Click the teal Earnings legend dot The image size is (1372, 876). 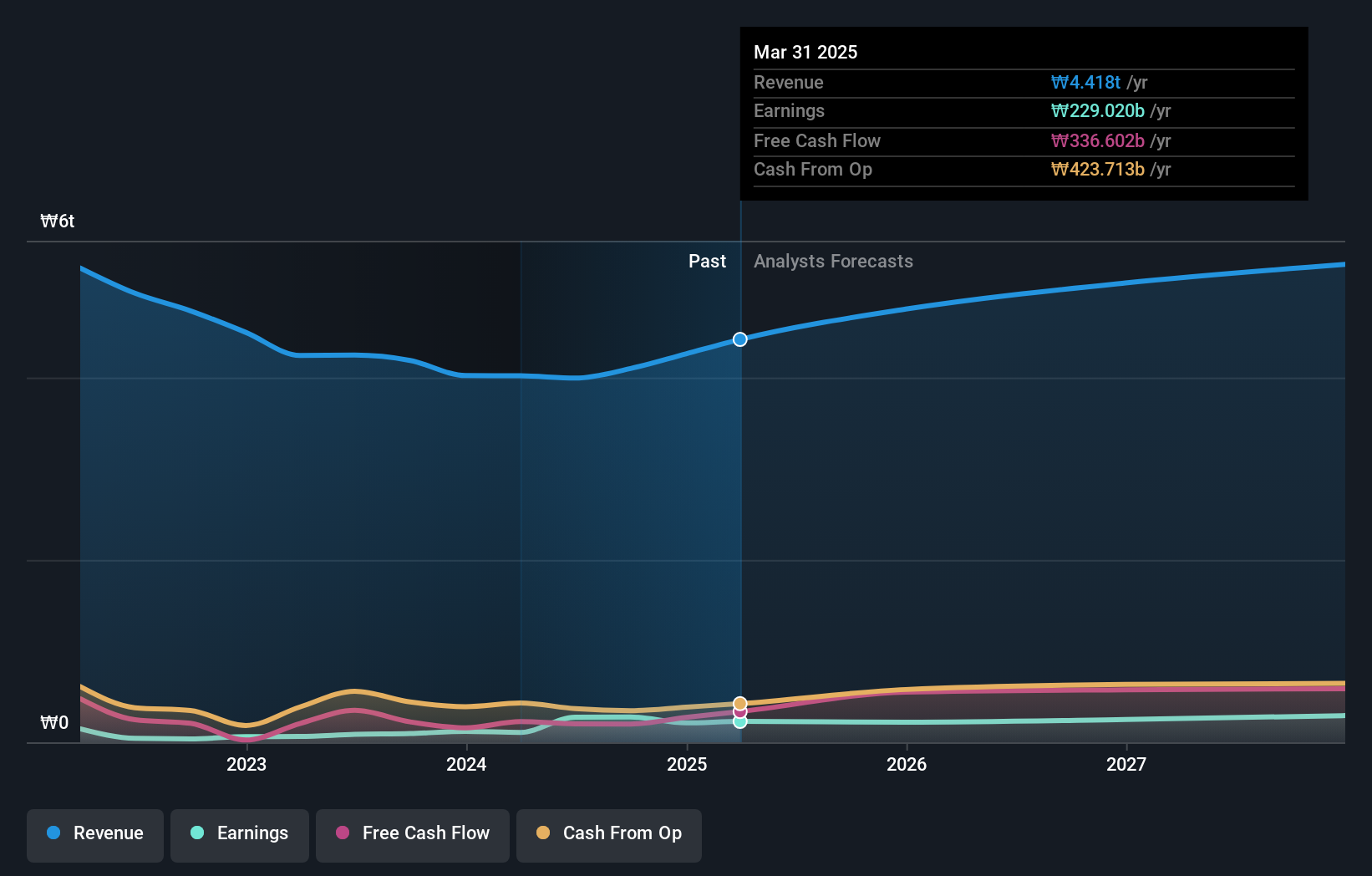196,833
